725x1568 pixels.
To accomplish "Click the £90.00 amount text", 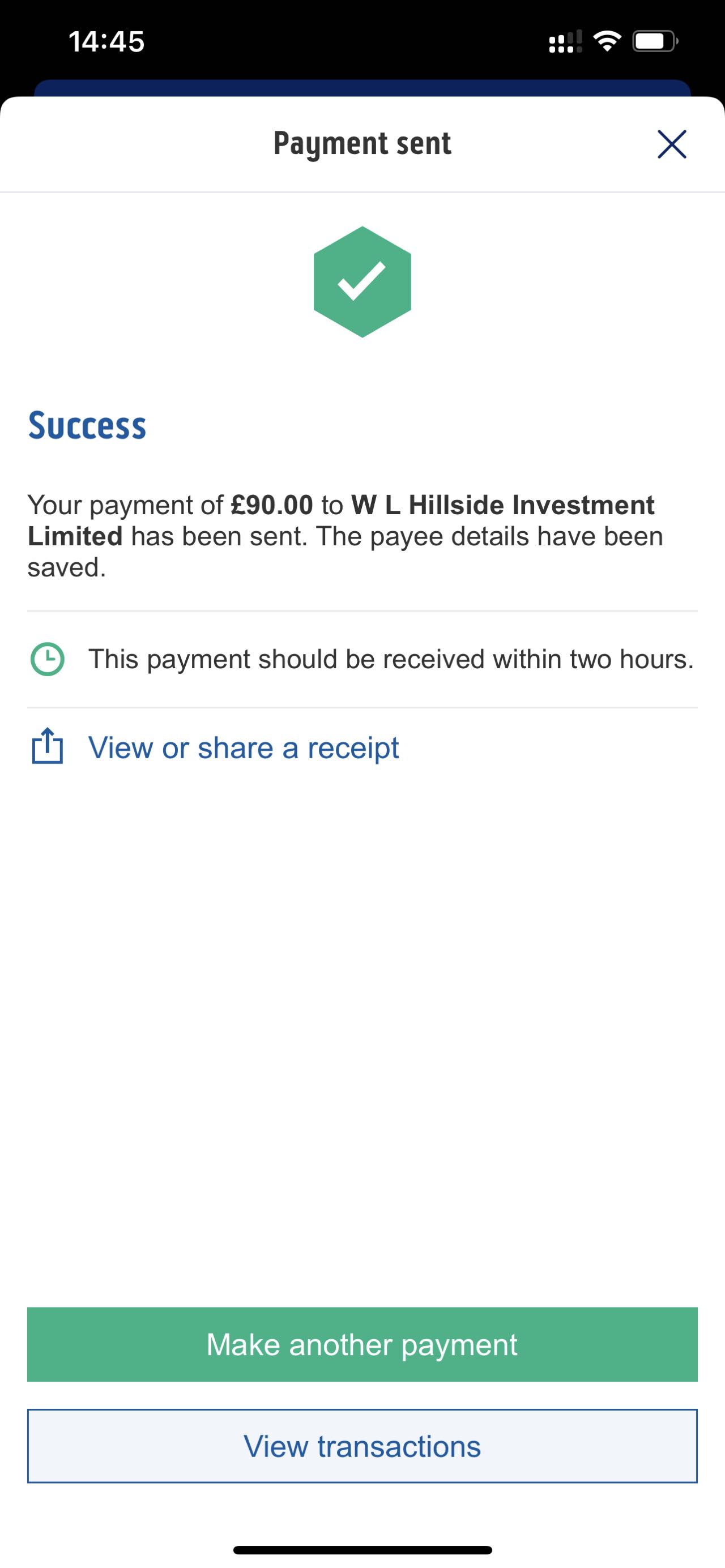I will point(271,505).
